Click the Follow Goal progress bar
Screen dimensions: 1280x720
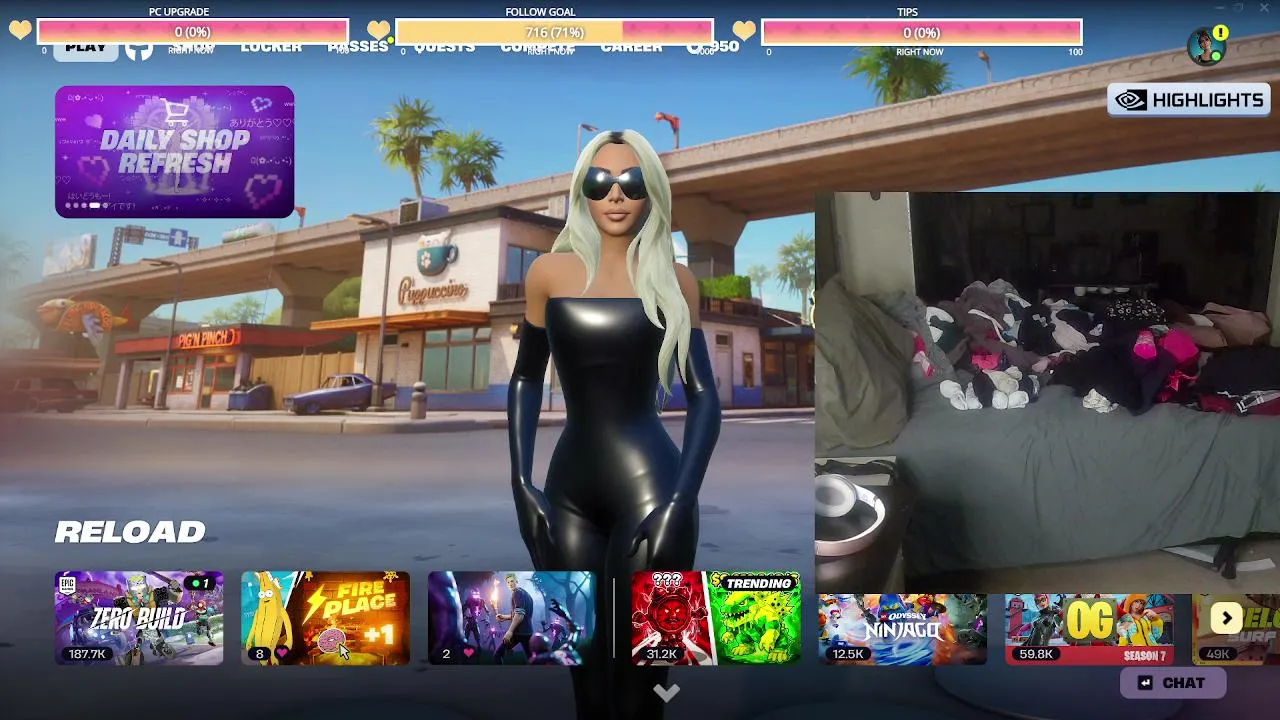point(554,32)
